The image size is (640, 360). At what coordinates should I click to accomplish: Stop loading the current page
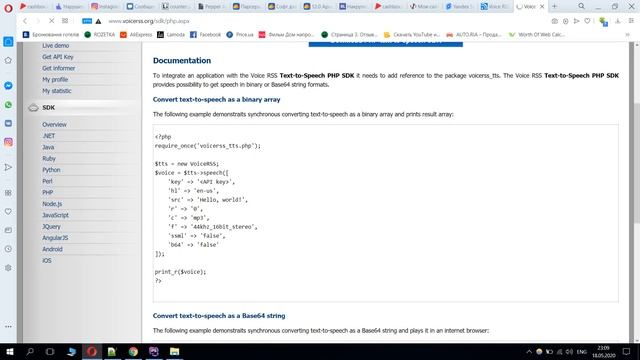pyautogui.click(x=51, y=21)
